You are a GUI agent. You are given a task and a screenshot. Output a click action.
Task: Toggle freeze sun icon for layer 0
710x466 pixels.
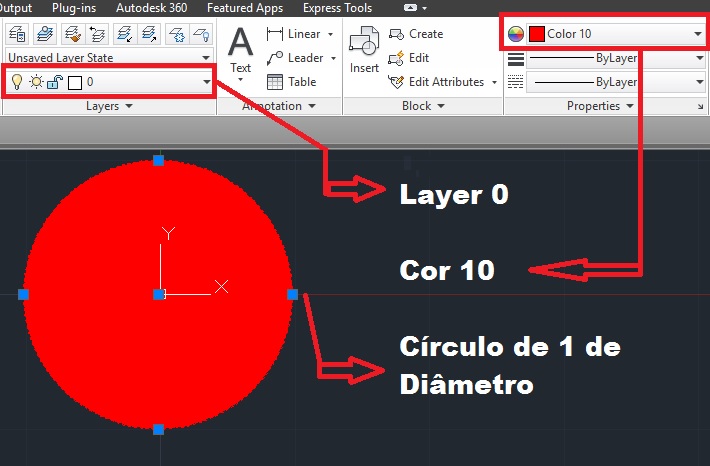click(35, 81)
